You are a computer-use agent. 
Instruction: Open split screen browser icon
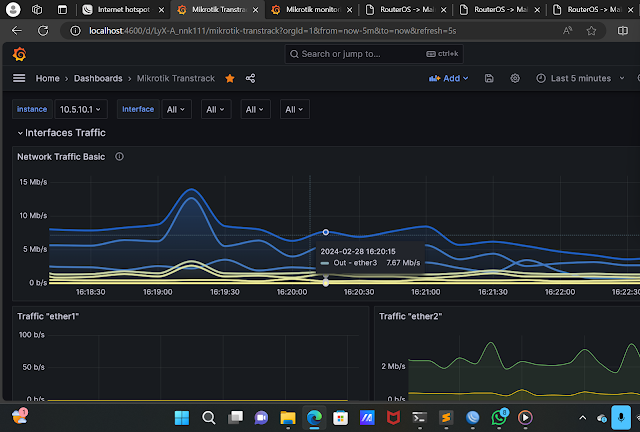(623, 31)
